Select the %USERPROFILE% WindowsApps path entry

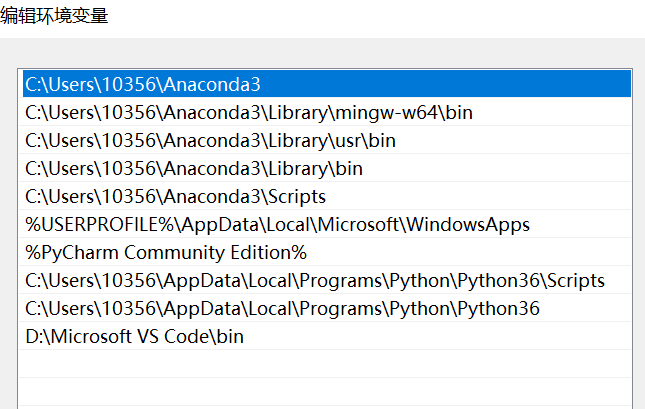point(277,224)
